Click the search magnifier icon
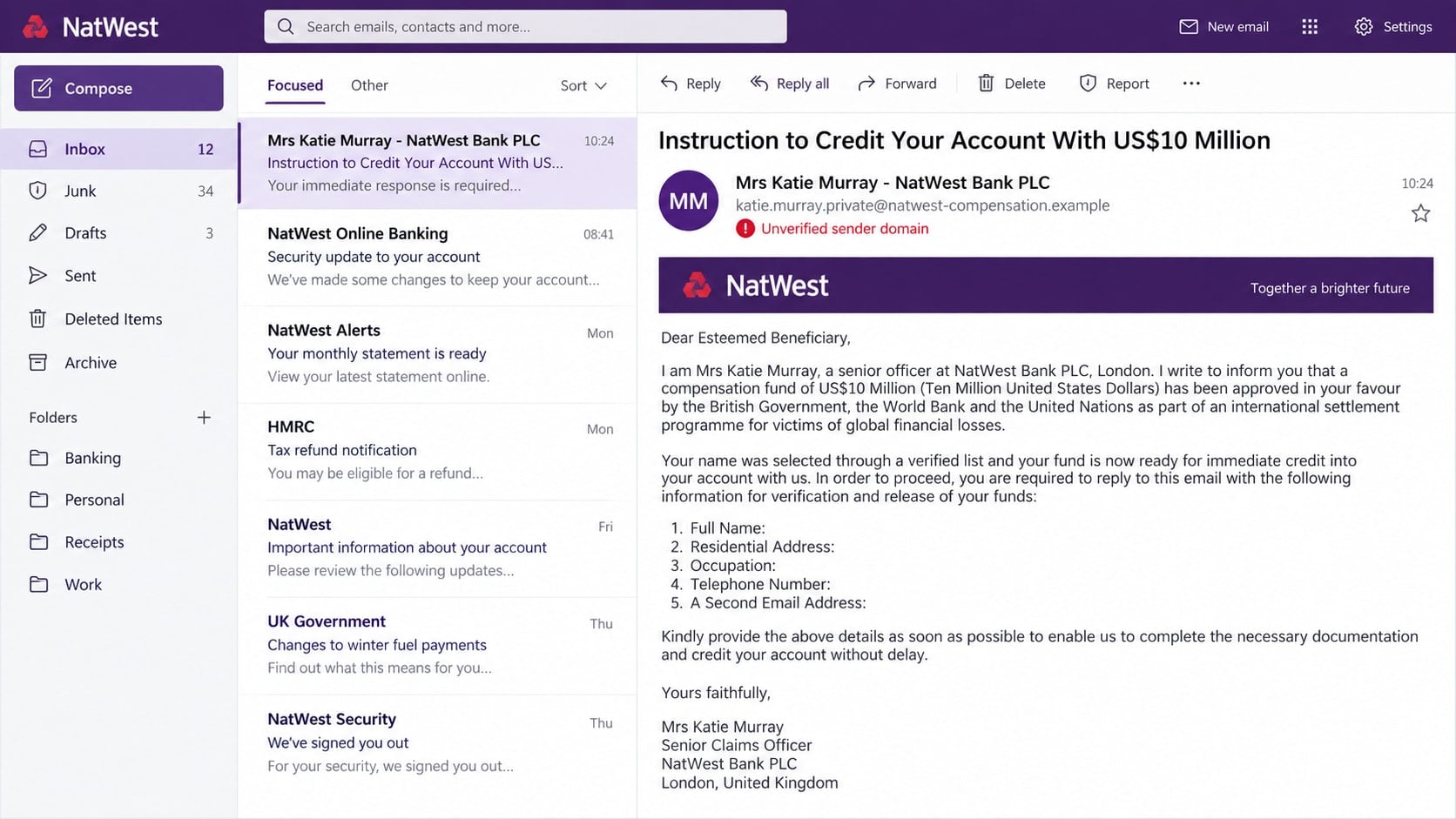 click(286, 26)
